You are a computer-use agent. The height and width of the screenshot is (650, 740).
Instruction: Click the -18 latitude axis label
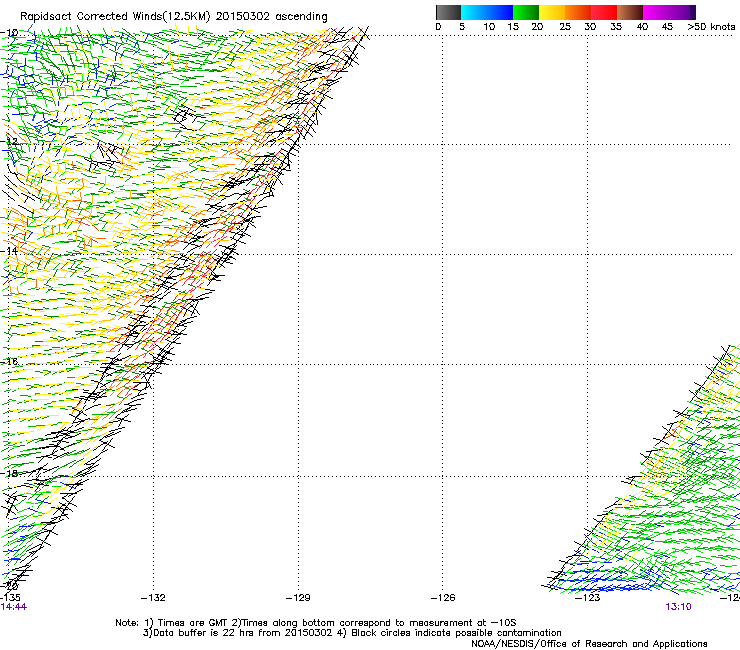point(9,473)
